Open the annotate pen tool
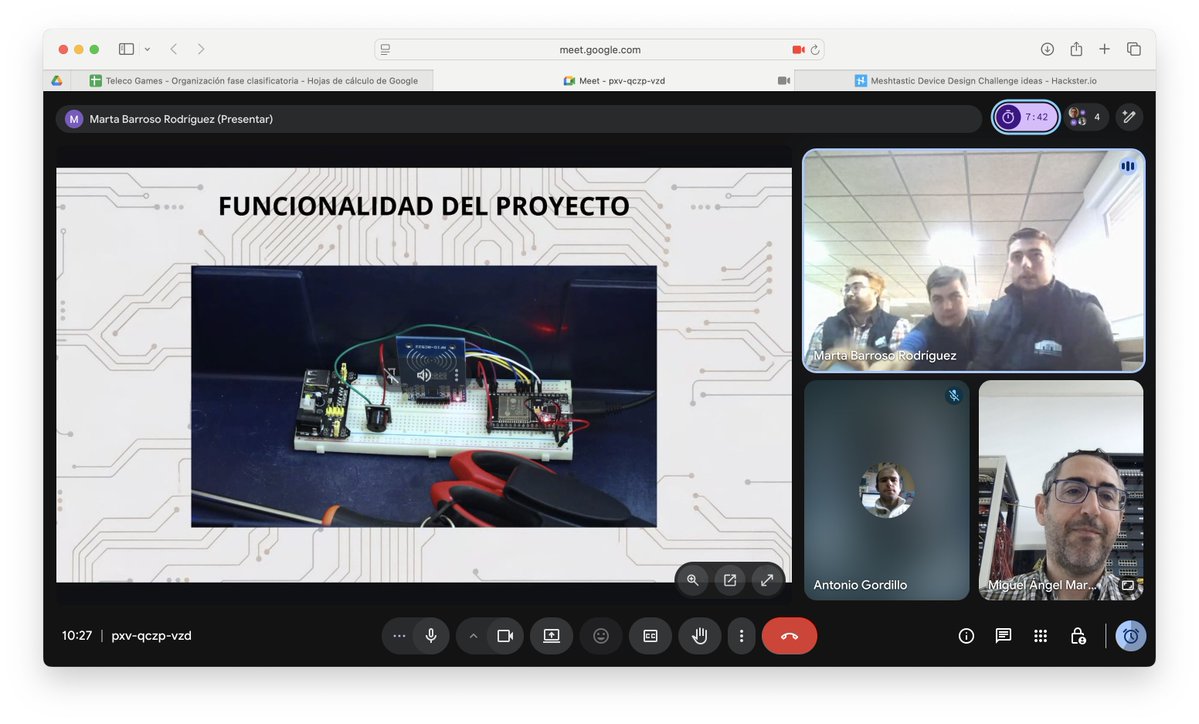Viewport: 1199px width, 724px height. 1129,117
